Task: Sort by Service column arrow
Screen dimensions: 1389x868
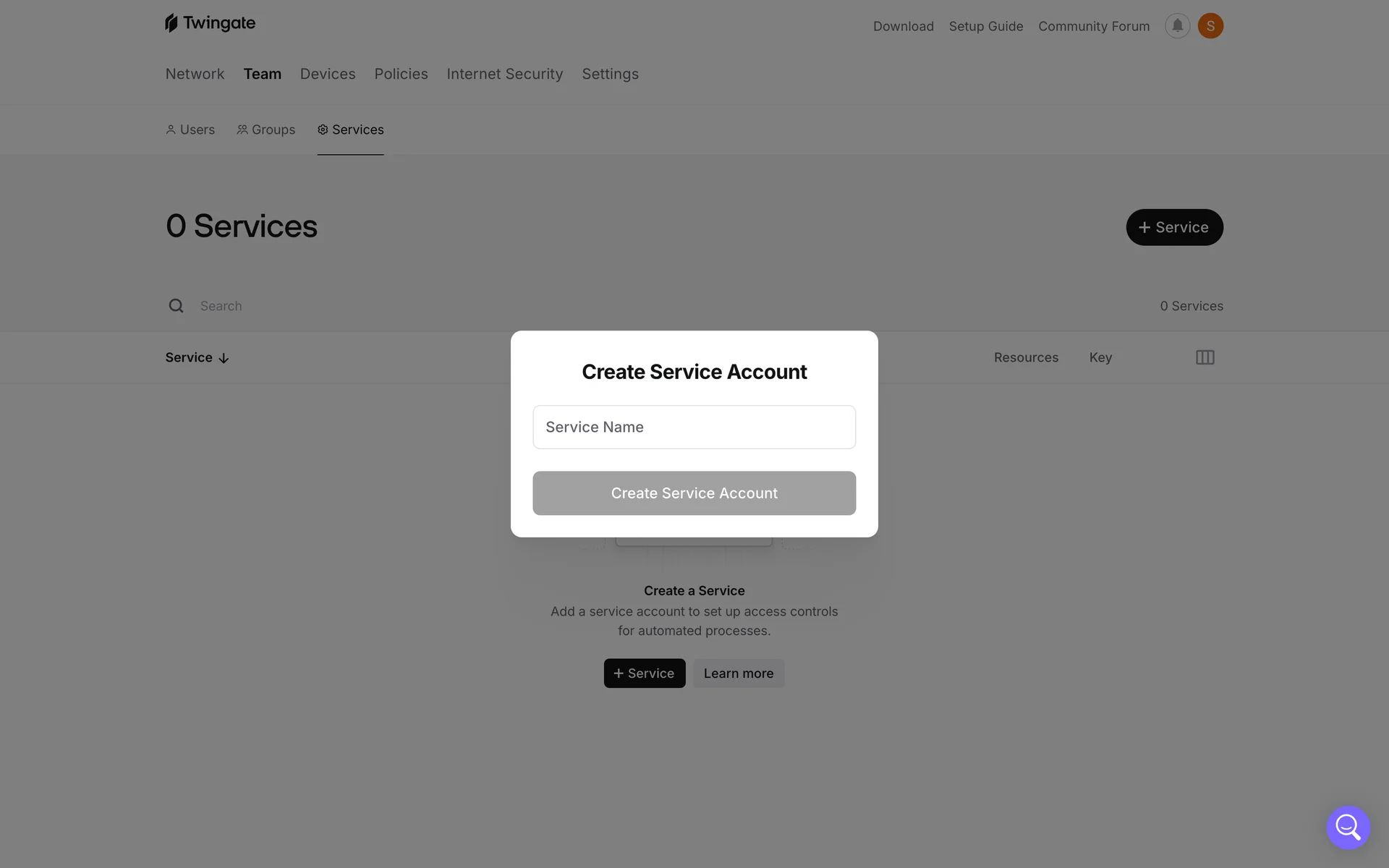Action: click(x=224, y=358)
